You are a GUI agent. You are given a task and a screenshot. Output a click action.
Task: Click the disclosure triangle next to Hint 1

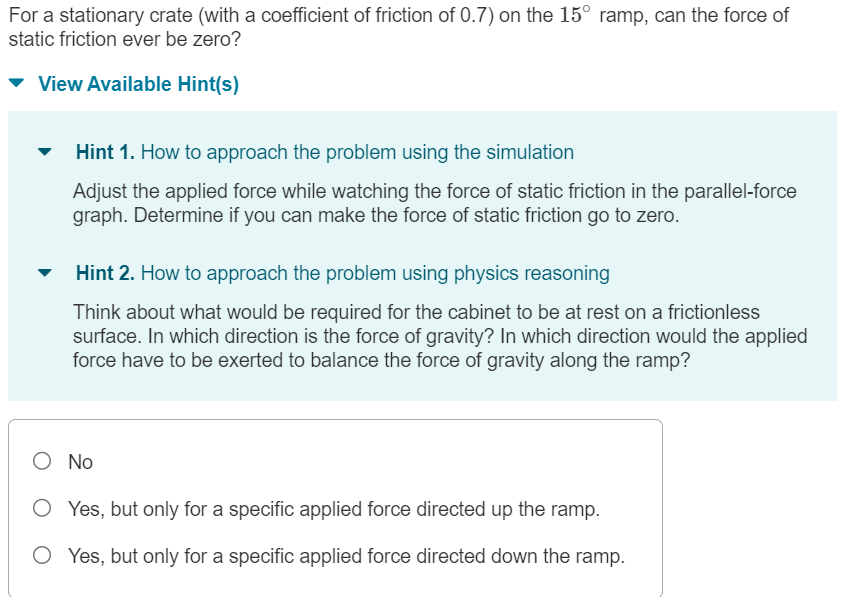coord(43,152)
